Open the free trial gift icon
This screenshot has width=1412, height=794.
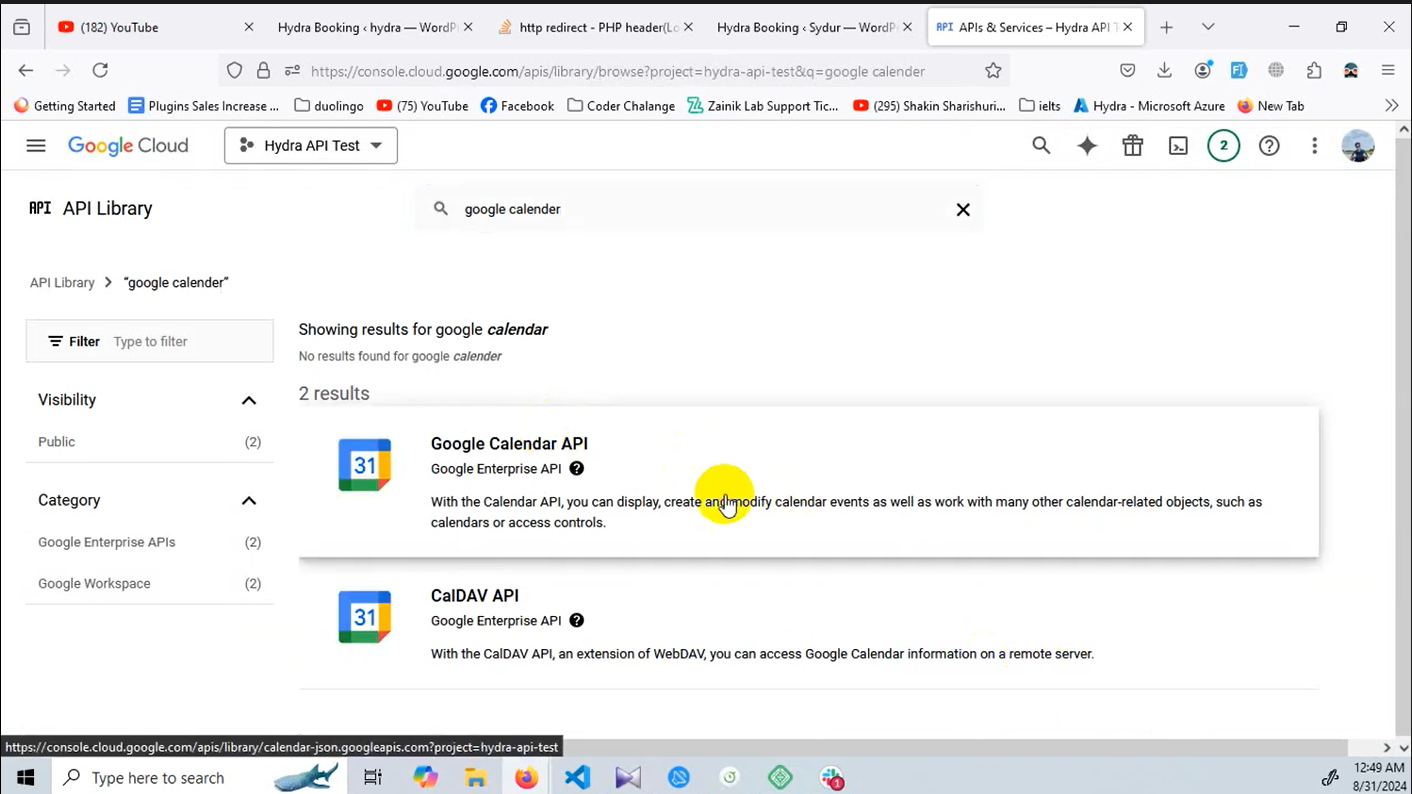click(x=1132, y=146)
